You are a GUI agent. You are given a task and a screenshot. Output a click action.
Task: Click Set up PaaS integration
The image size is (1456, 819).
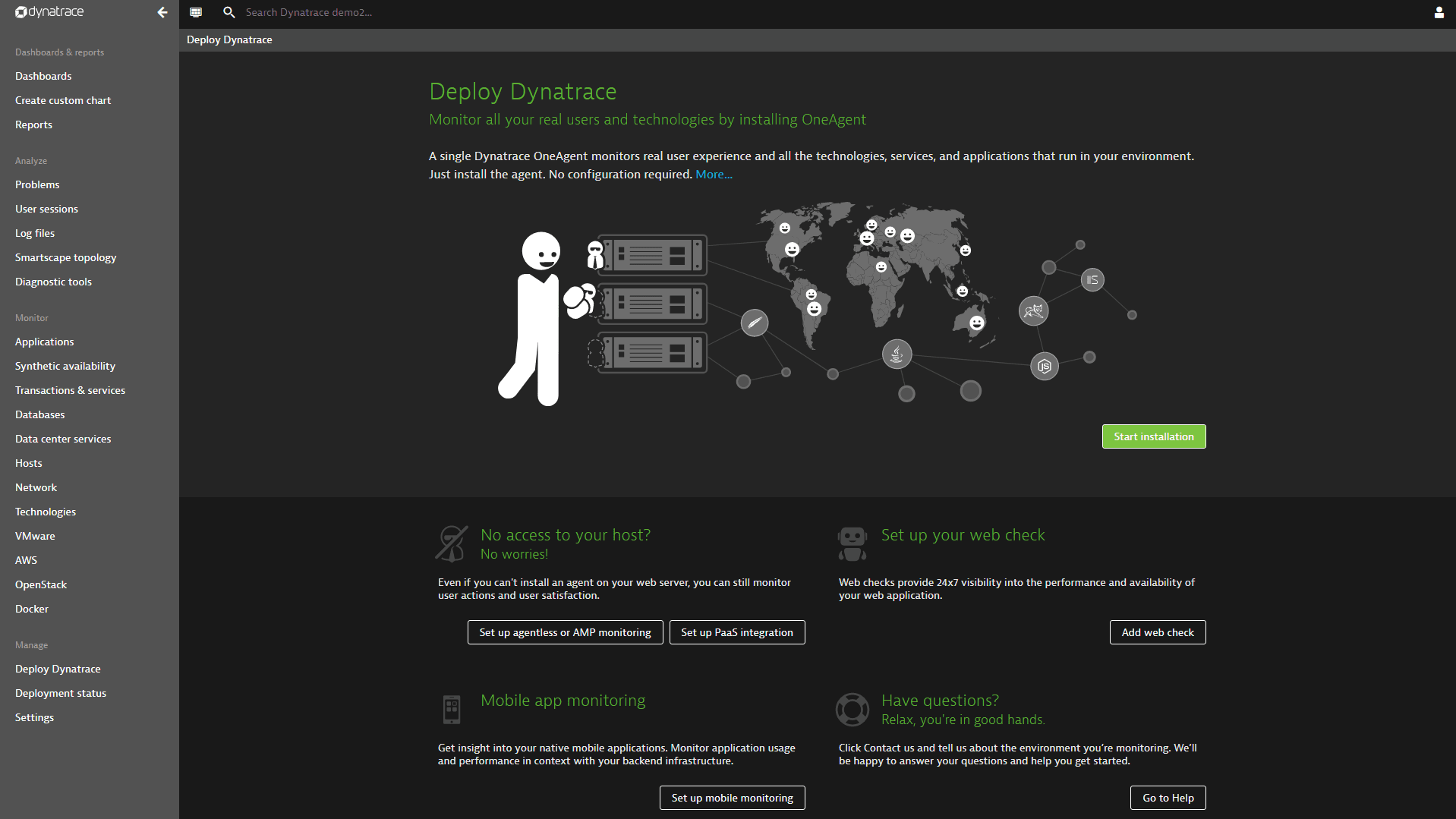pos(736,632)
